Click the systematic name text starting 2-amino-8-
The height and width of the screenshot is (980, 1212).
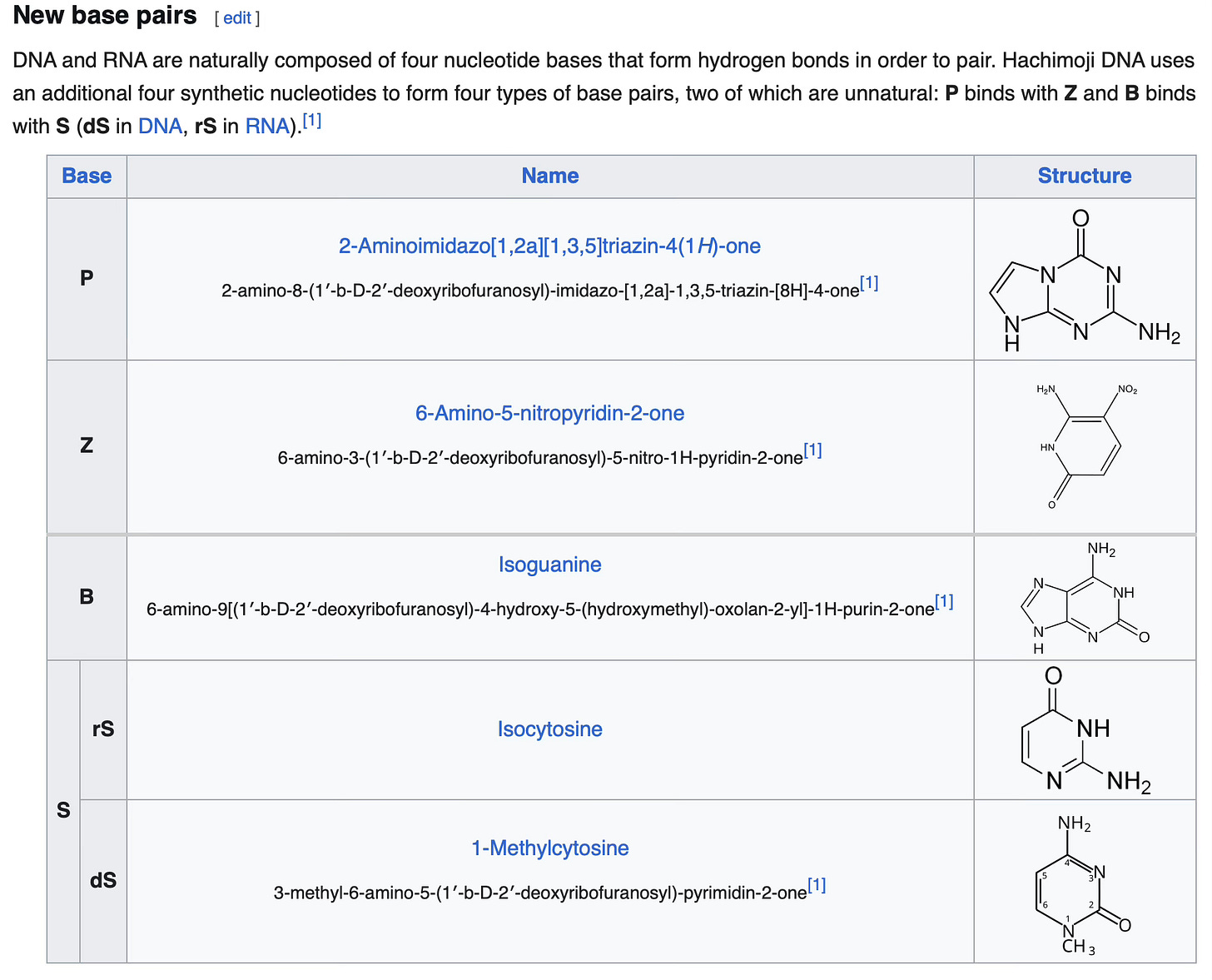click(x=540, y=291)
